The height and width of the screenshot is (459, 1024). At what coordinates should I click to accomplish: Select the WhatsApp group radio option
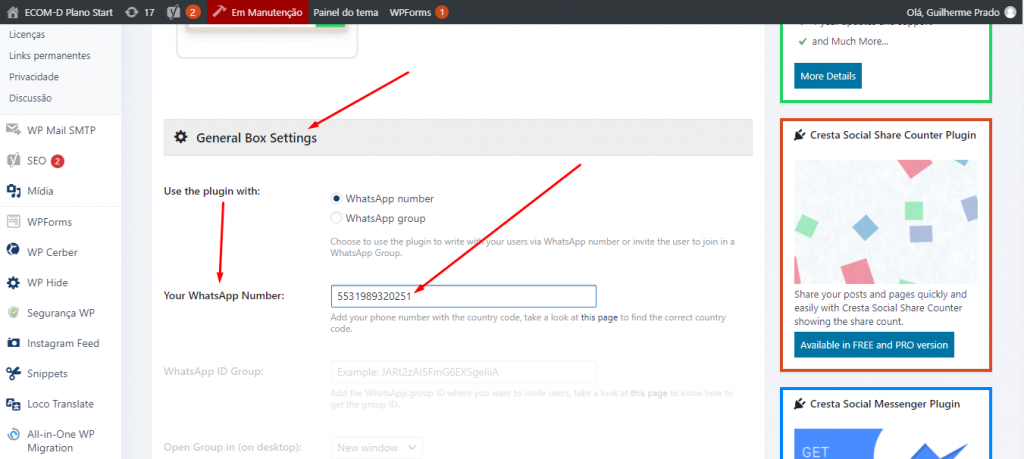pos(336,218)
